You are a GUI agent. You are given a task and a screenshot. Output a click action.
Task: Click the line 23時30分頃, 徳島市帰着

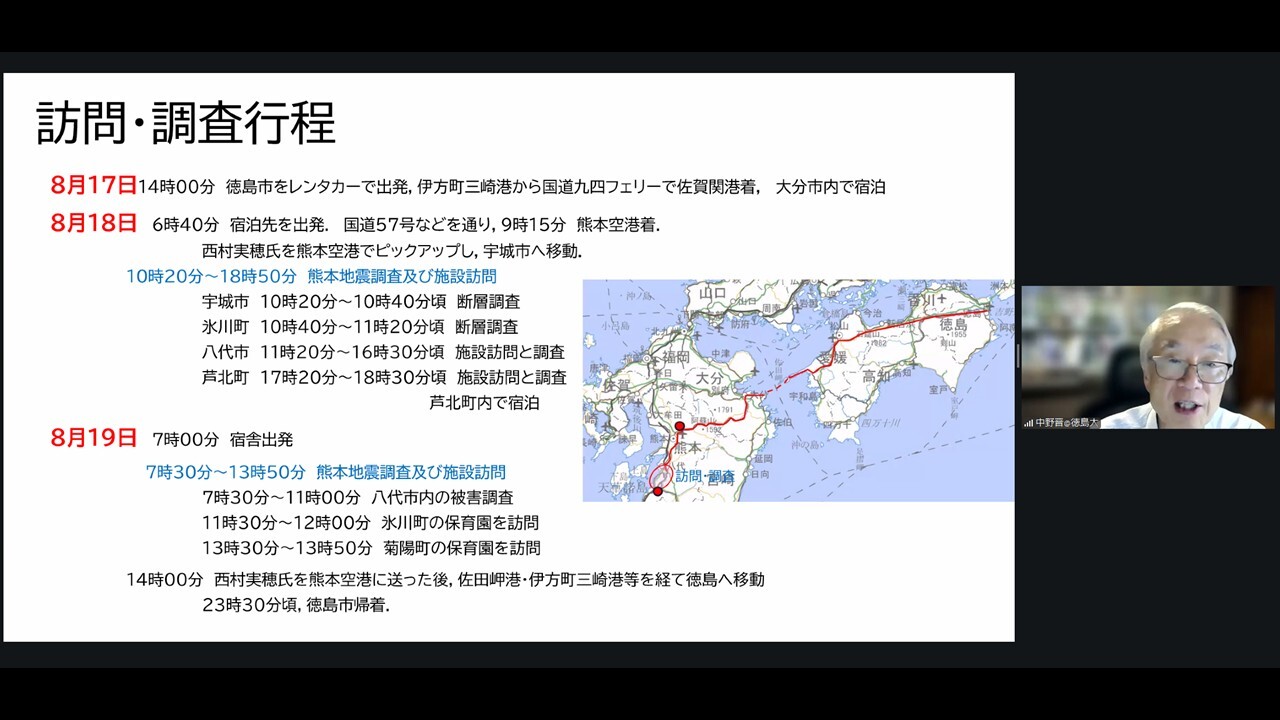pyautogui.click(x=296, y=605)
